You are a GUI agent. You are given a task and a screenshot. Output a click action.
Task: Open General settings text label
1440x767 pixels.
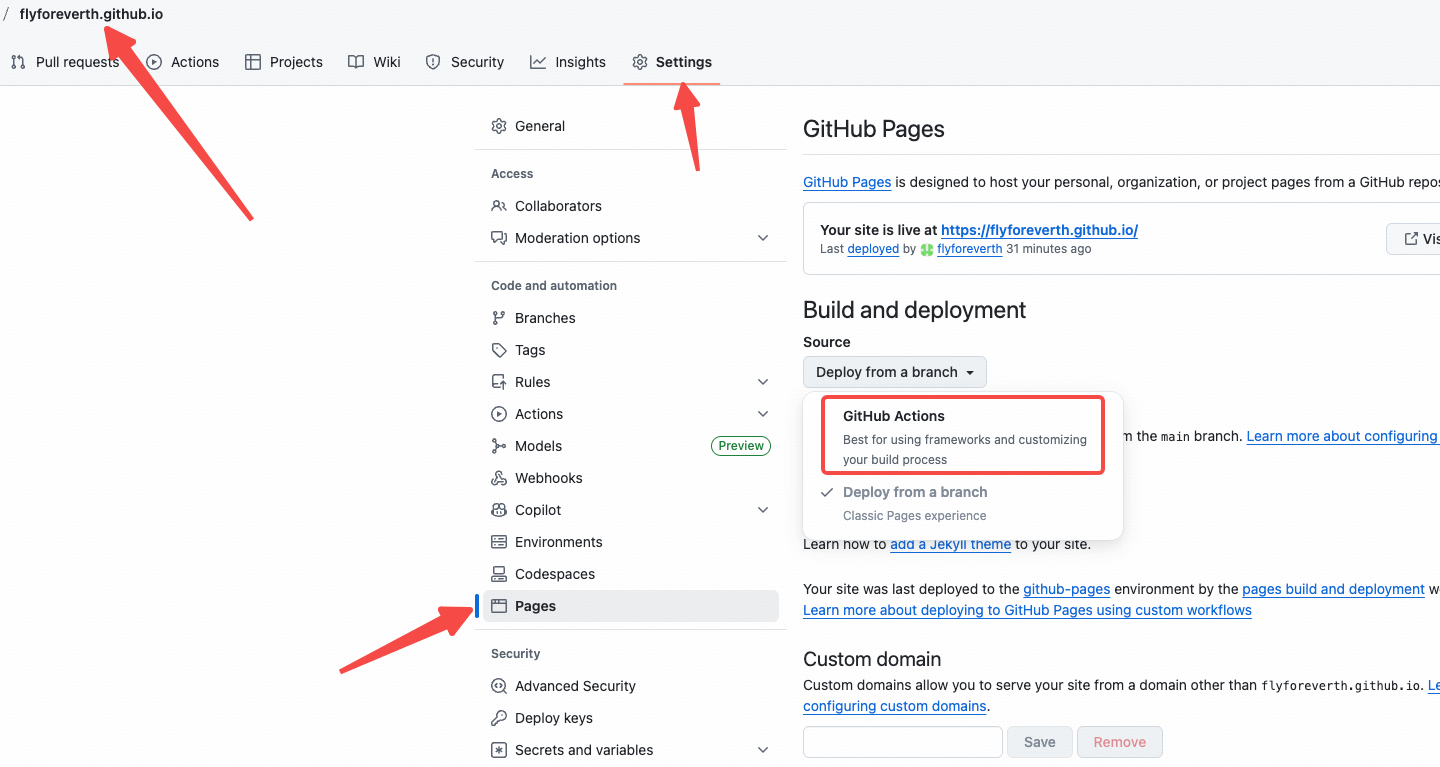pyautogui.click(x=540, y=126)
